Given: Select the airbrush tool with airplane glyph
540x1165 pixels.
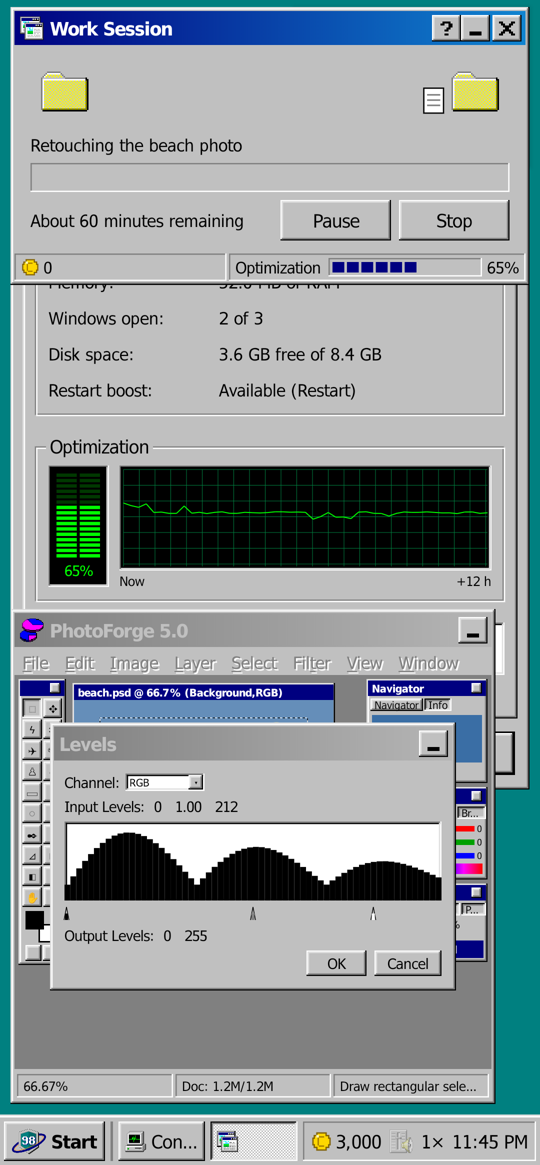Looking at the screenshot, I should (32, 751).
